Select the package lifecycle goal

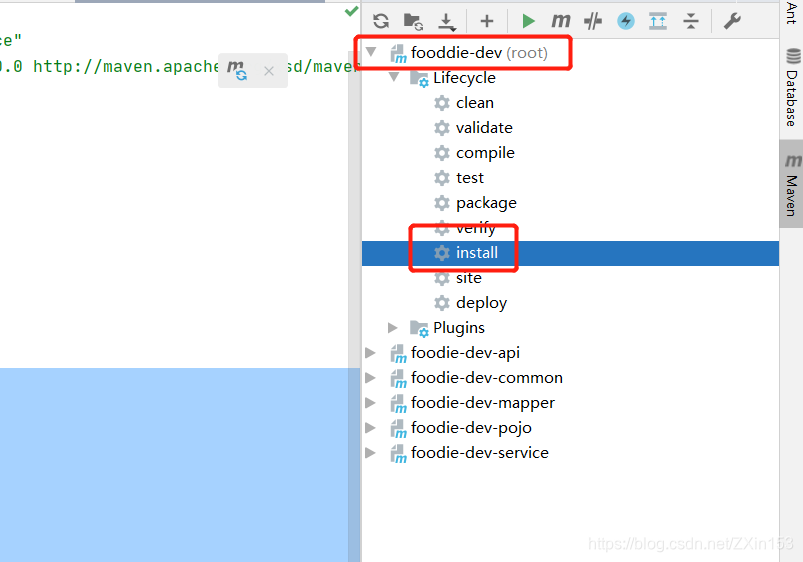pos(486,203)
